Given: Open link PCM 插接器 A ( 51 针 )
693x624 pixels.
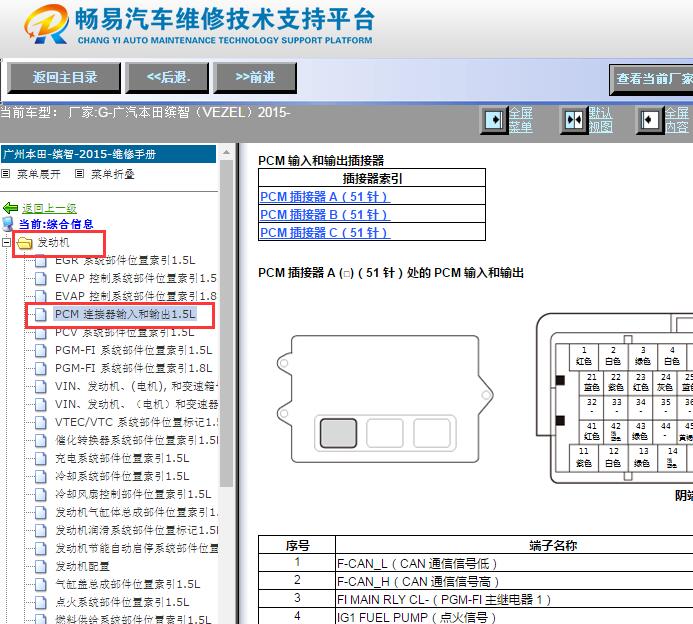Looking at the screenshot, I should 325,197.
